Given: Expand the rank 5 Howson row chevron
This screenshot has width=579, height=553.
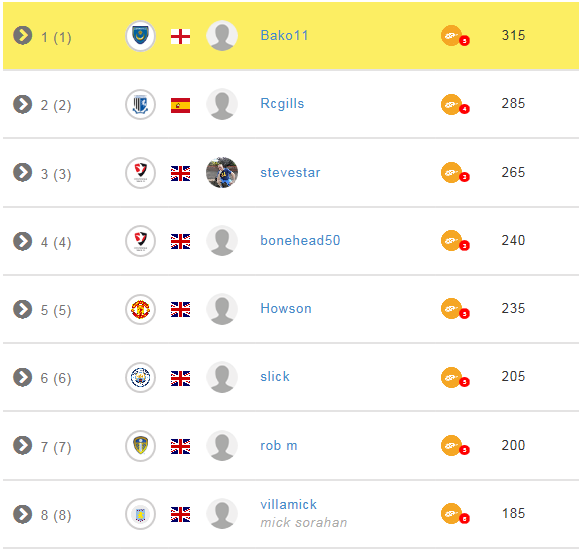Looking at the screenshot, I should tap(23, 309).
